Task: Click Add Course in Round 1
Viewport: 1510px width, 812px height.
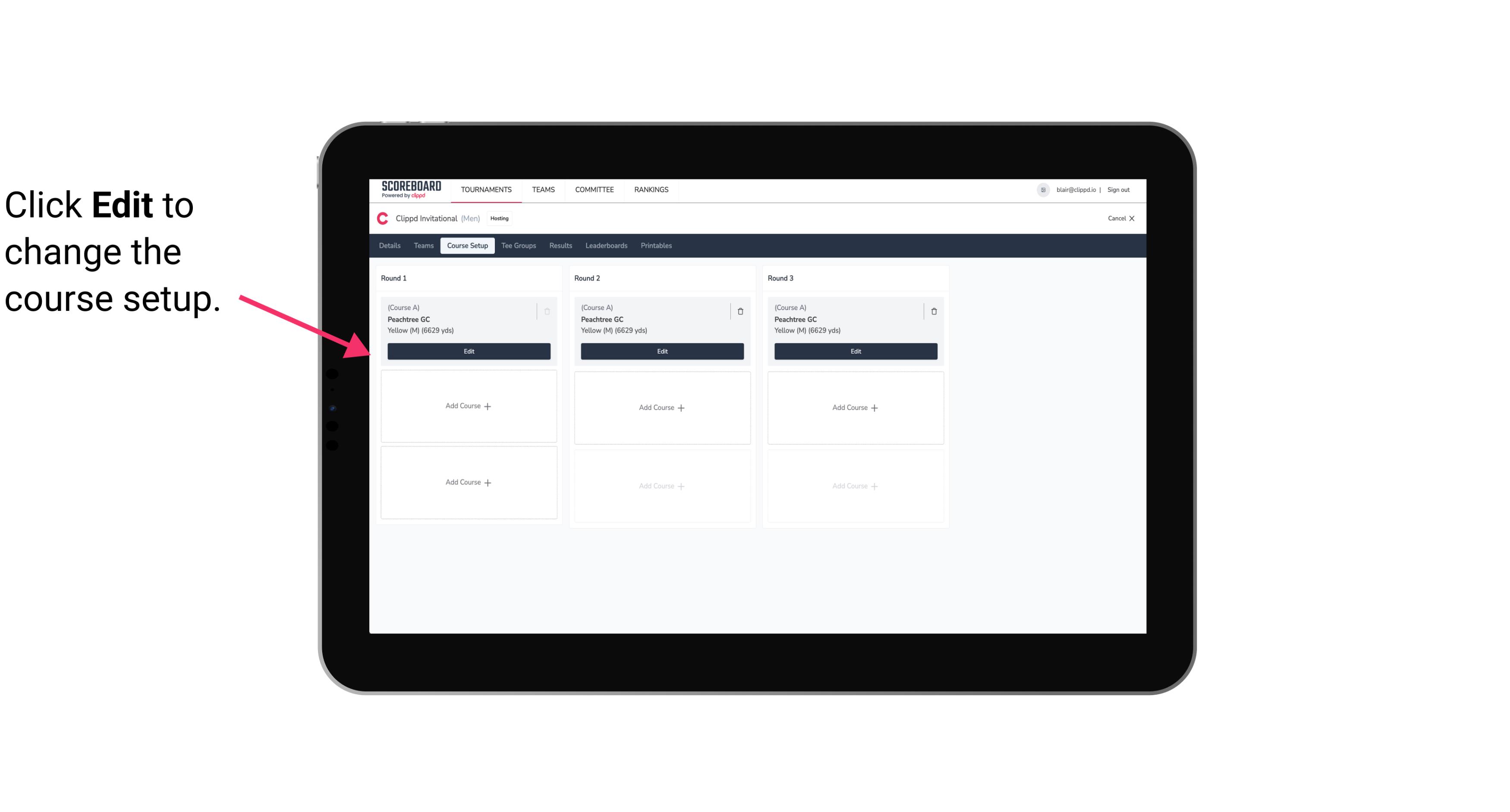Action: coord(468,406)
